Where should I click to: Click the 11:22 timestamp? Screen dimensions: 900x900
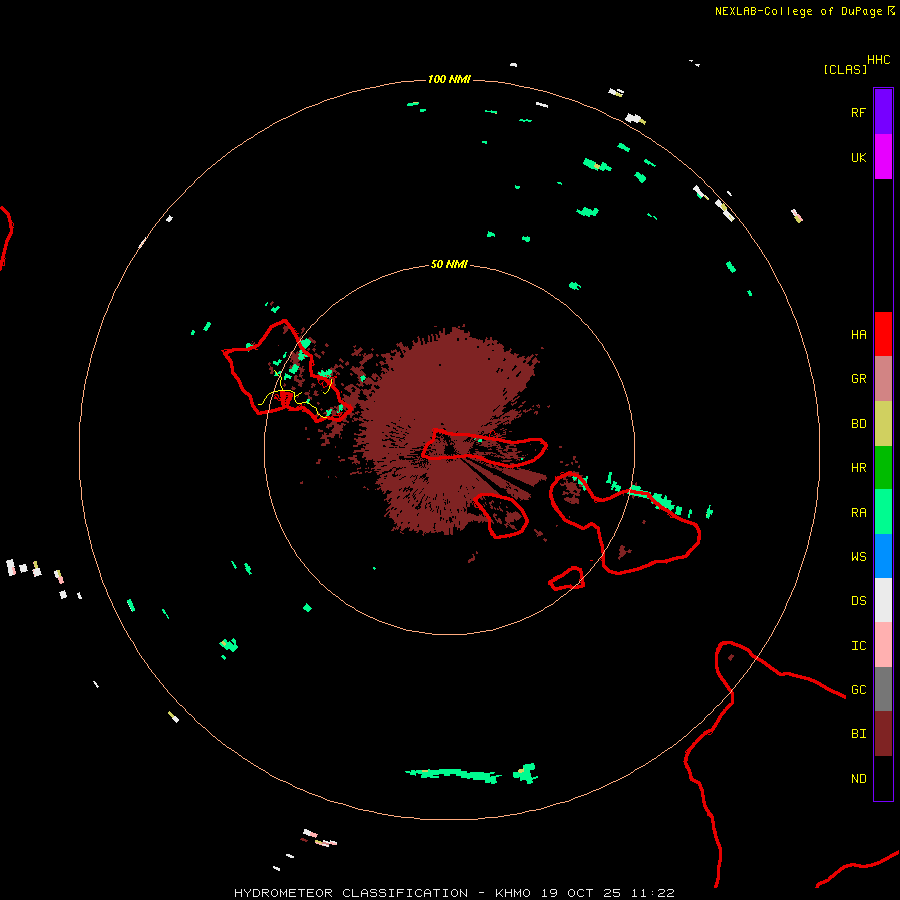pyautogui.click(x=653, y=893)
